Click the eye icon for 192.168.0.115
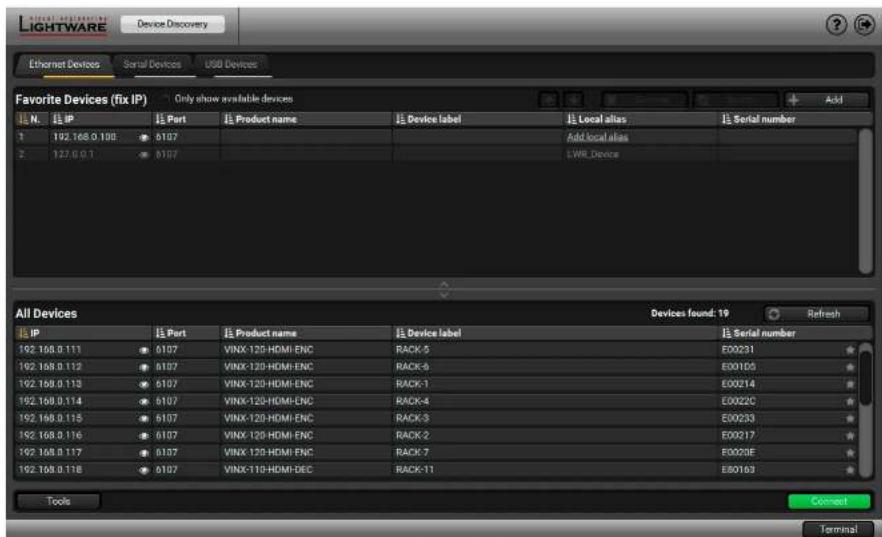This screenshot has width=882, height=537. click(x=144, y=419)
